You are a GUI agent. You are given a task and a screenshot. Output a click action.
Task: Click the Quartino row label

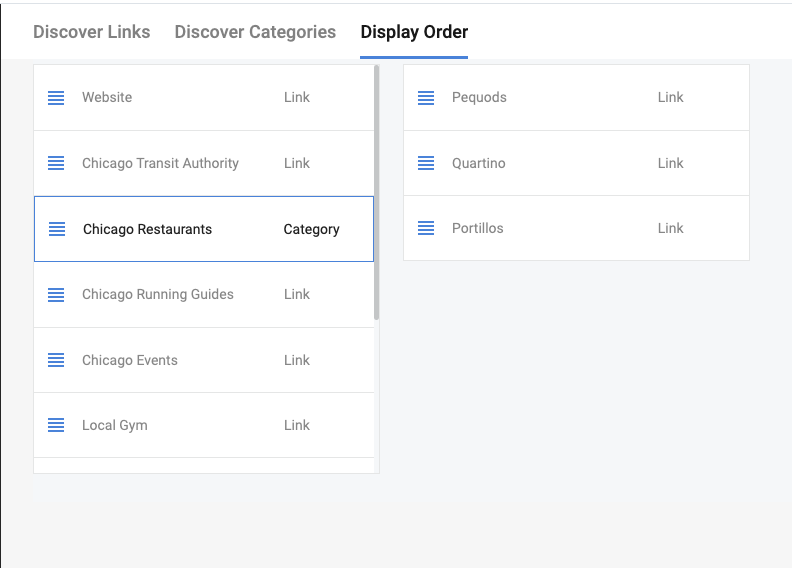pos(478,163)
